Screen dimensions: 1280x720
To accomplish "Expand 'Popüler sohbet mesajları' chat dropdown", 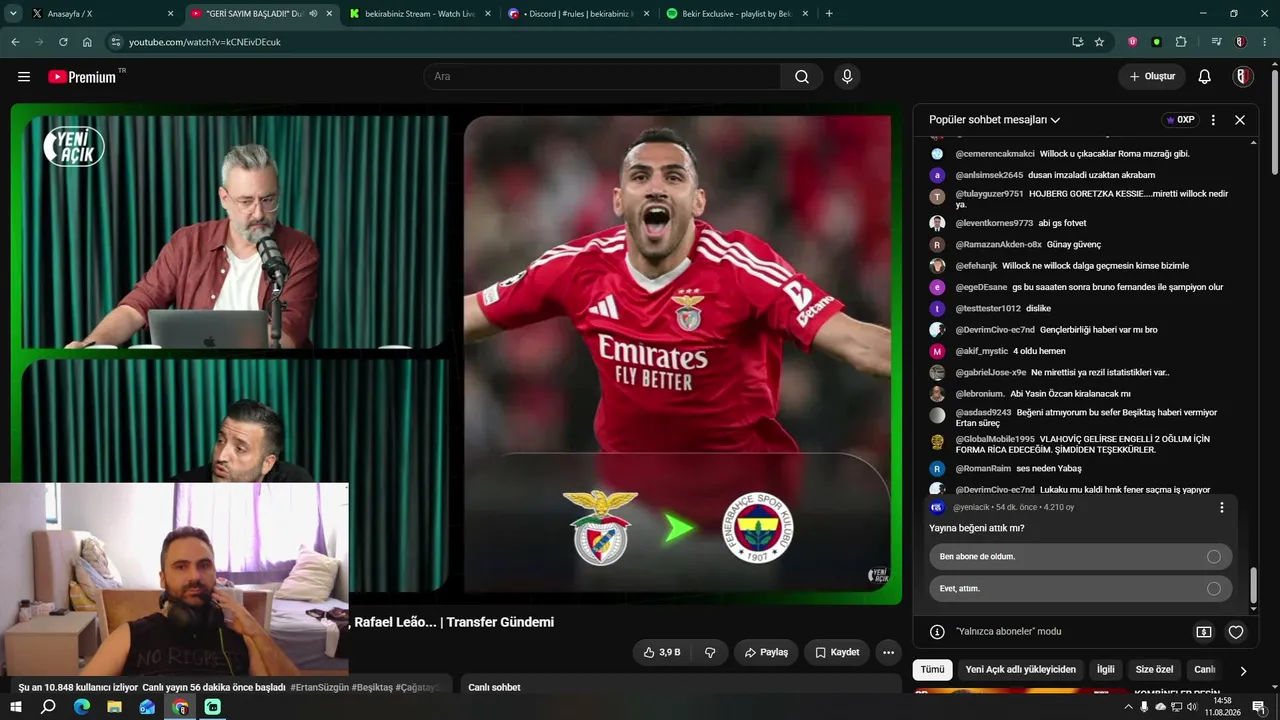I will coord(995,120).
